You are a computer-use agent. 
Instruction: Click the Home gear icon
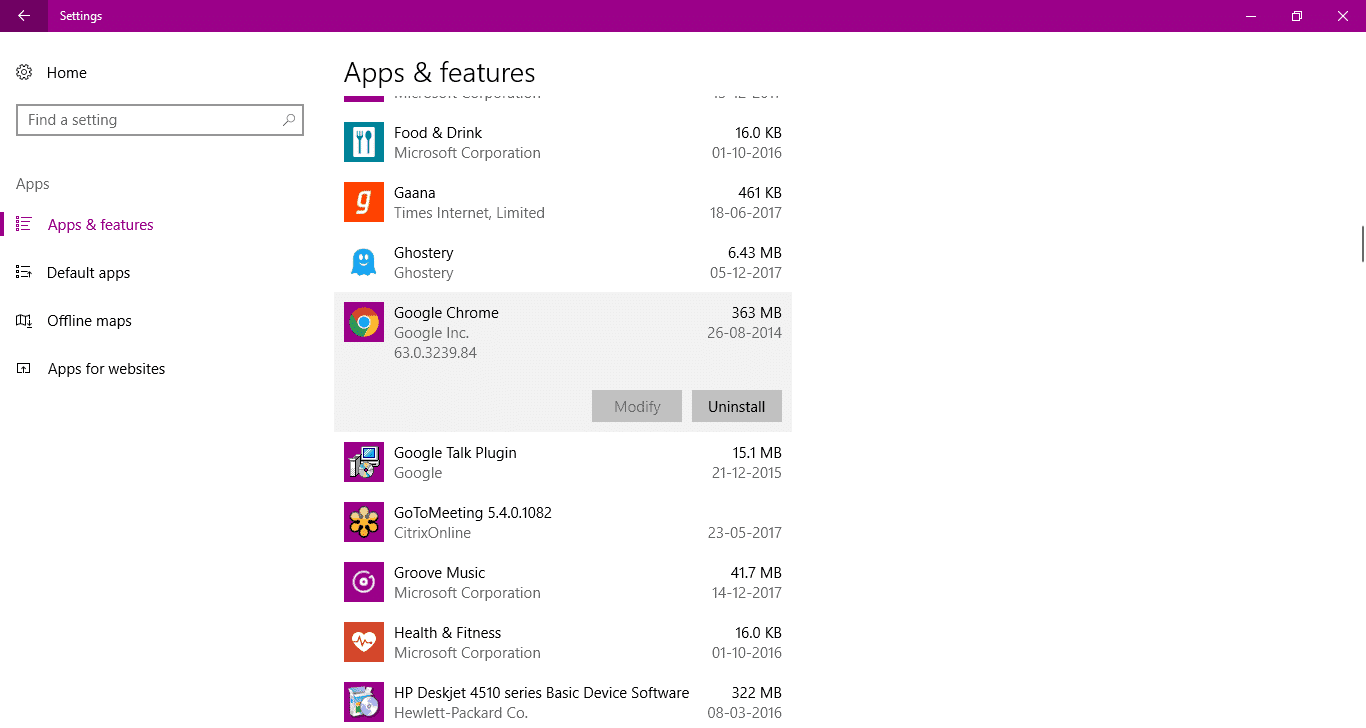[x=25, y=73]
